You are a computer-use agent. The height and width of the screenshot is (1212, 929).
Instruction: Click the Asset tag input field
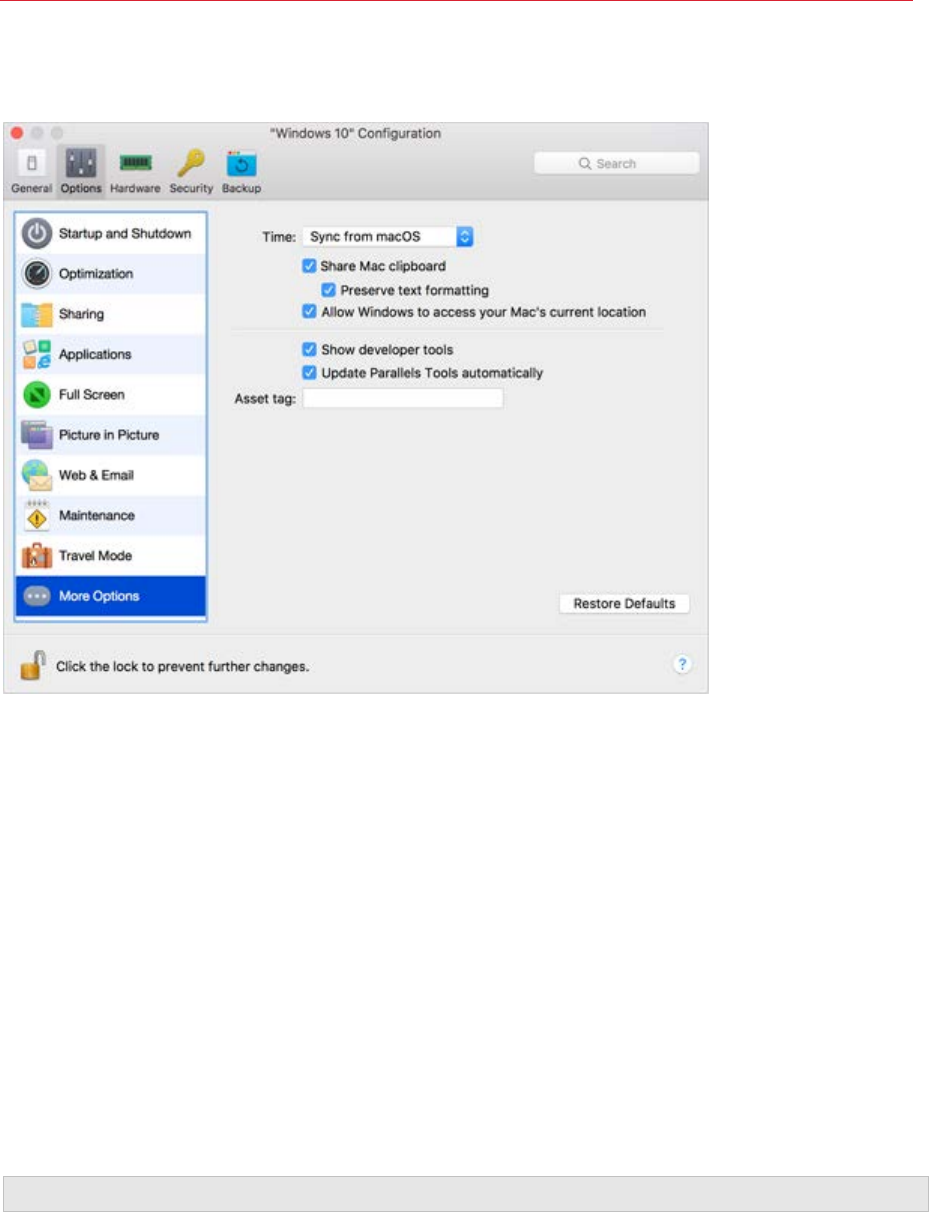coord(402,398)
